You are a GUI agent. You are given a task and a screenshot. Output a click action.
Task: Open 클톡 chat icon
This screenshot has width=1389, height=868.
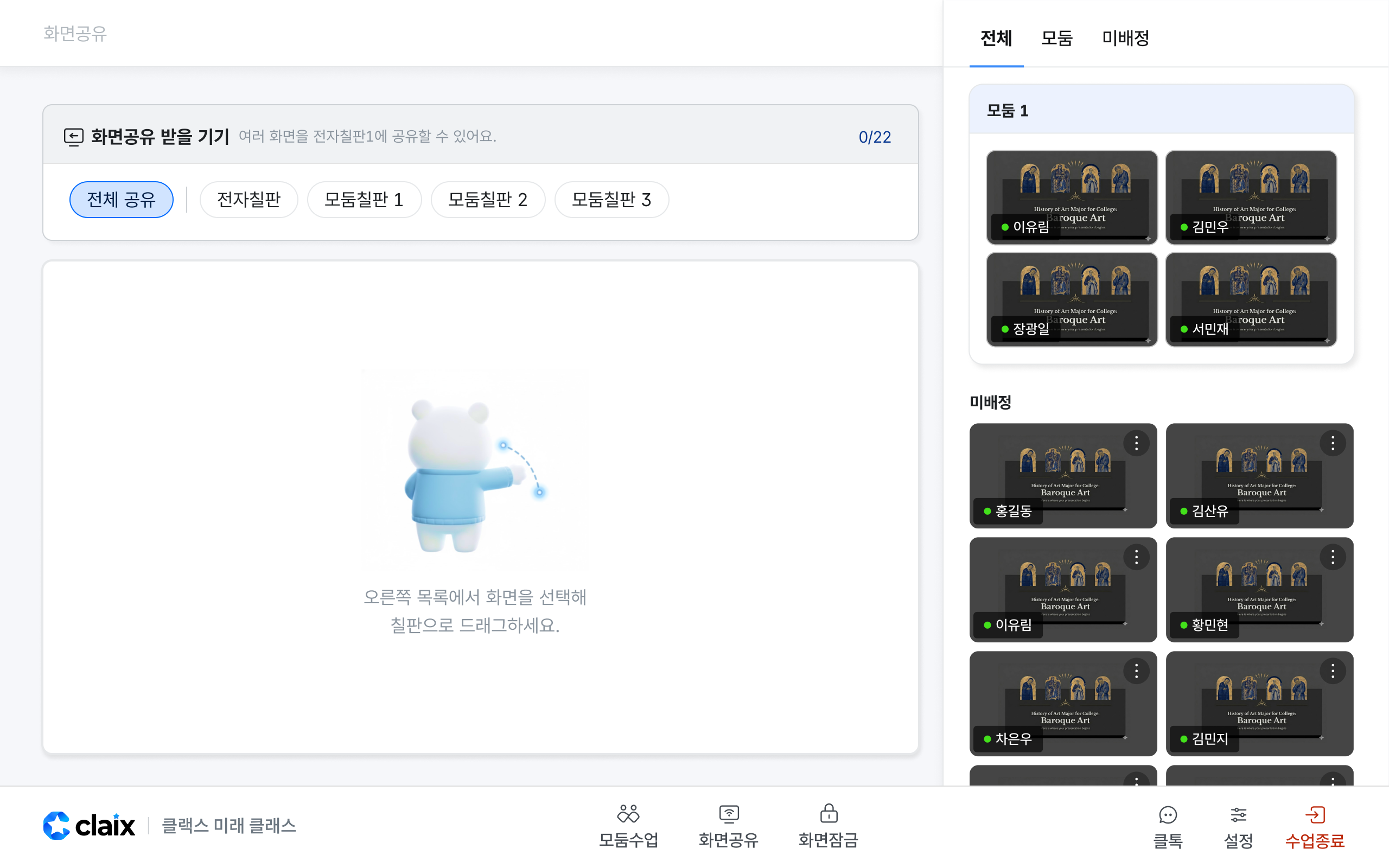coord(1168,815)
